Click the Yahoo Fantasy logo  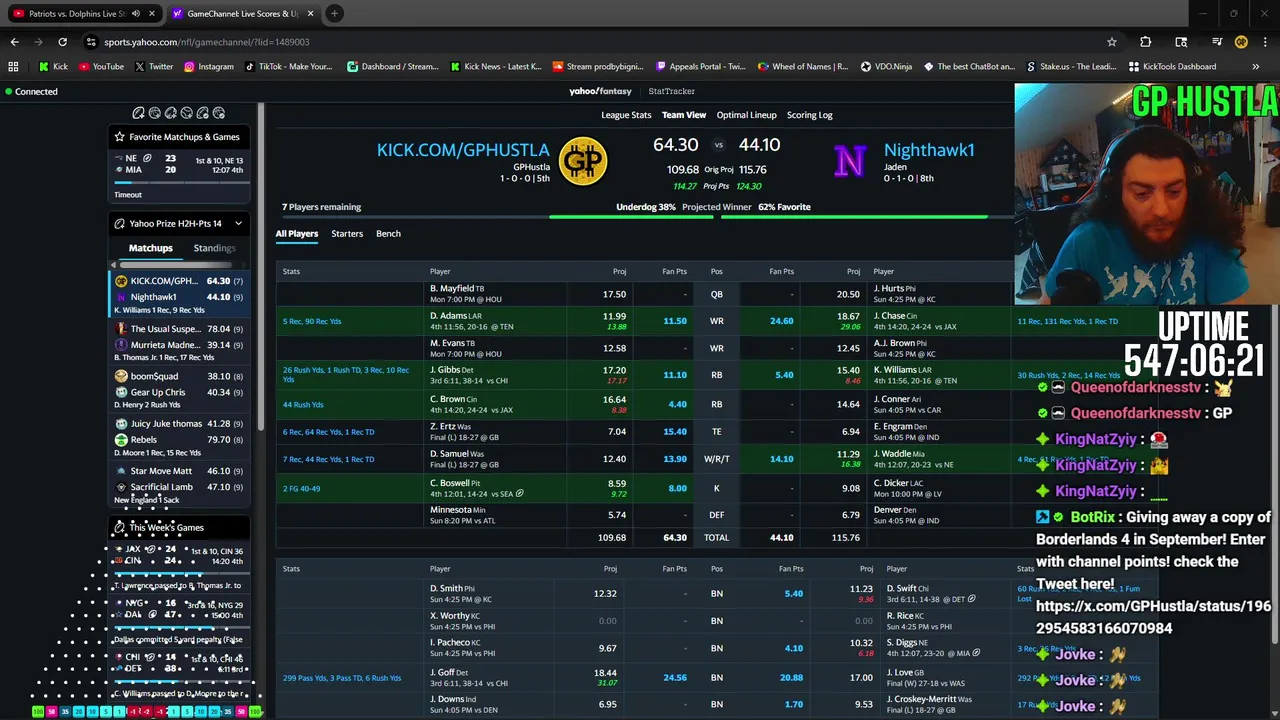tap(600, 91)
